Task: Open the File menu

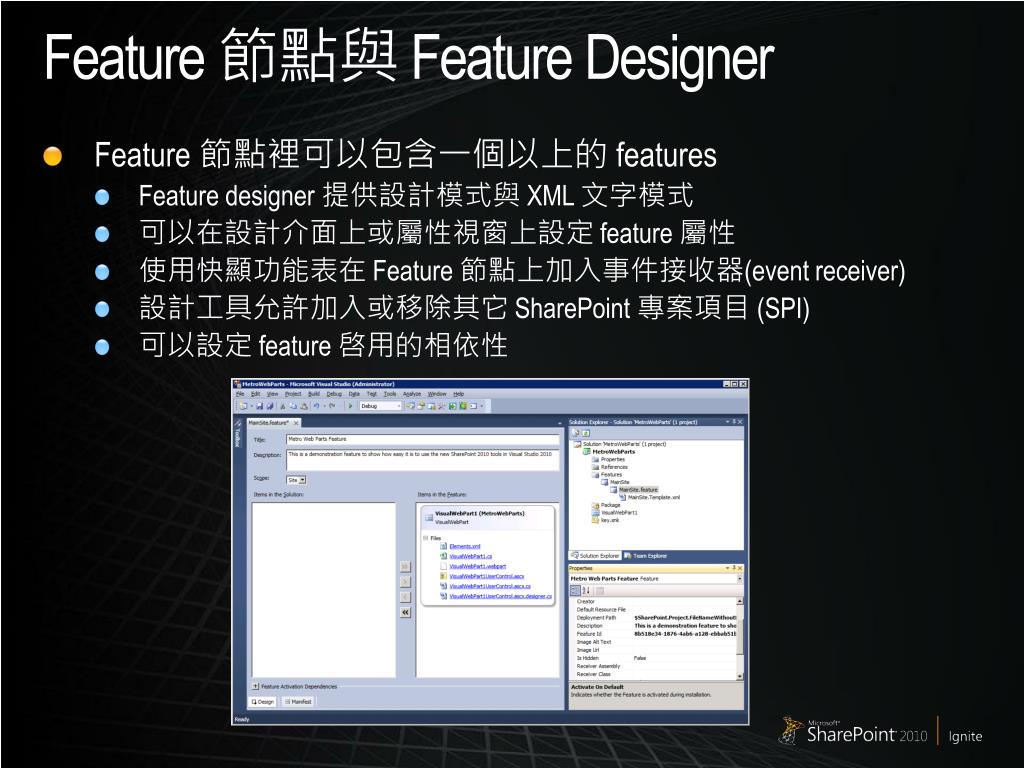Action: tap(240, 394)
